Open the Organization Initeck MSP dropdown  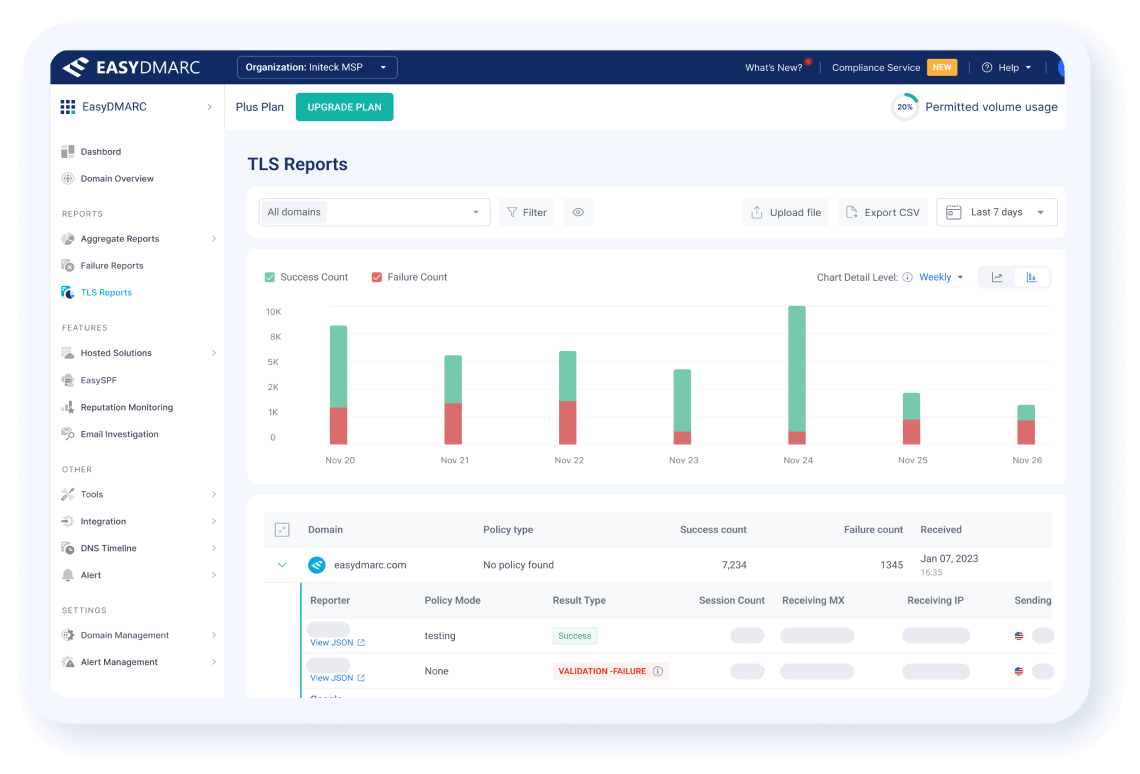(x=317, y=67)
